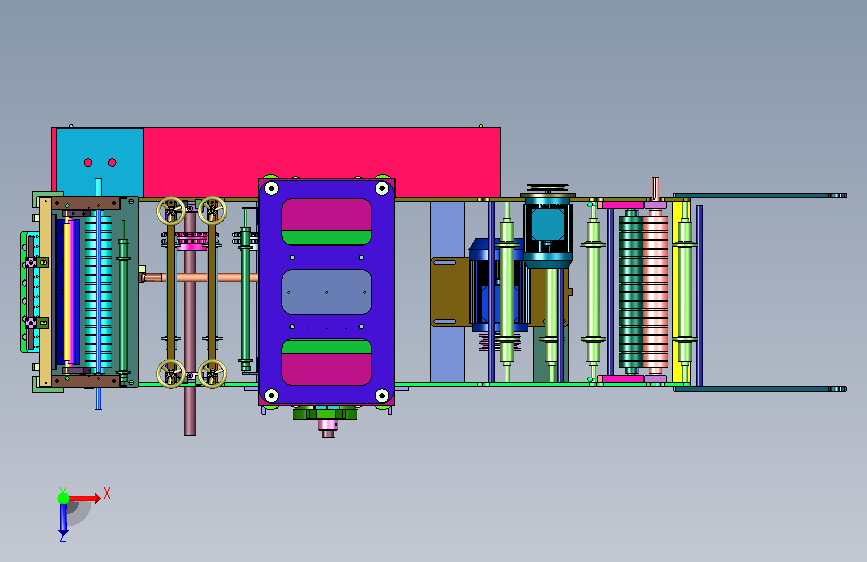
Task: Select the cyan panel with two red dots
Action: (100, 162)
